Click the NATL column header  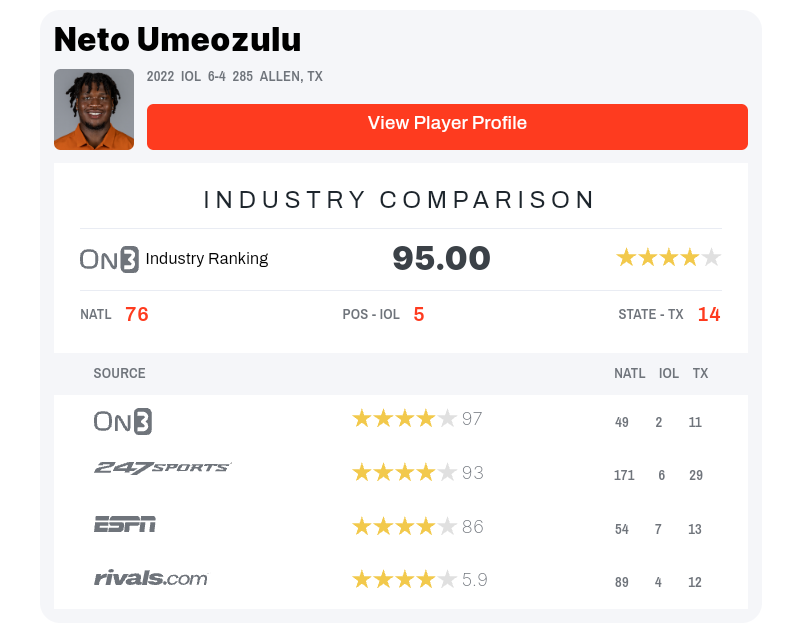tap(629, 373)
